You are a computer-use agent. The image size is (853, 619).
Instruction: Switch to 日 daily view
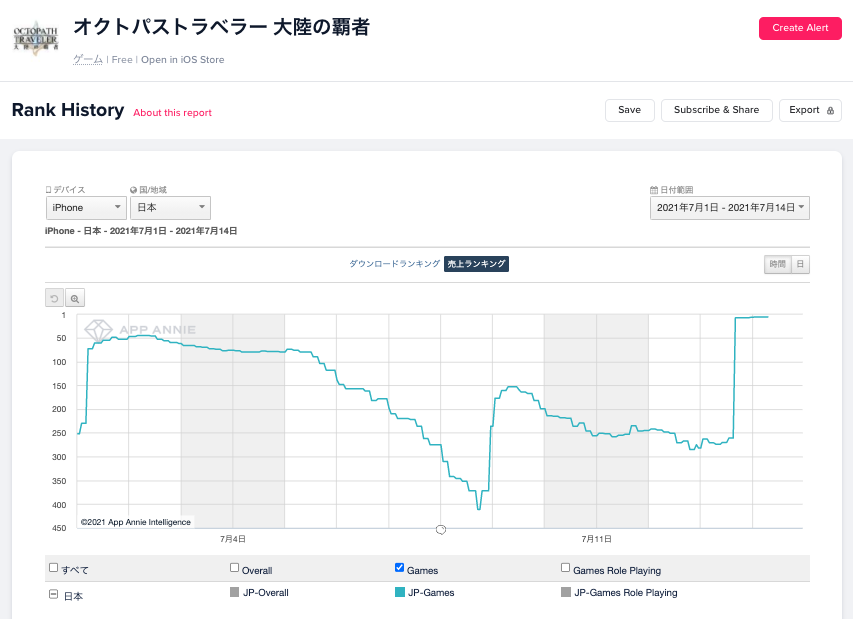800,264
